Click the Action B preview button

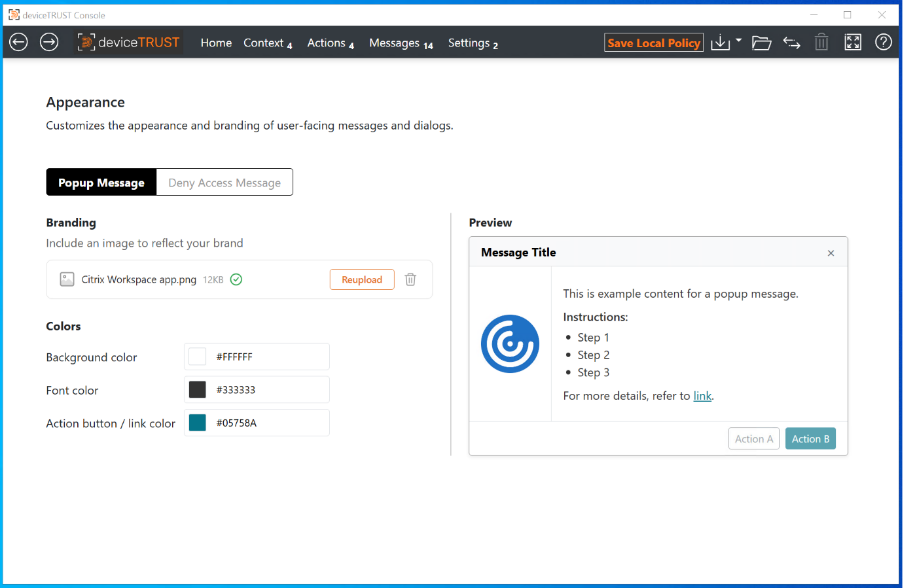point(810,439)
